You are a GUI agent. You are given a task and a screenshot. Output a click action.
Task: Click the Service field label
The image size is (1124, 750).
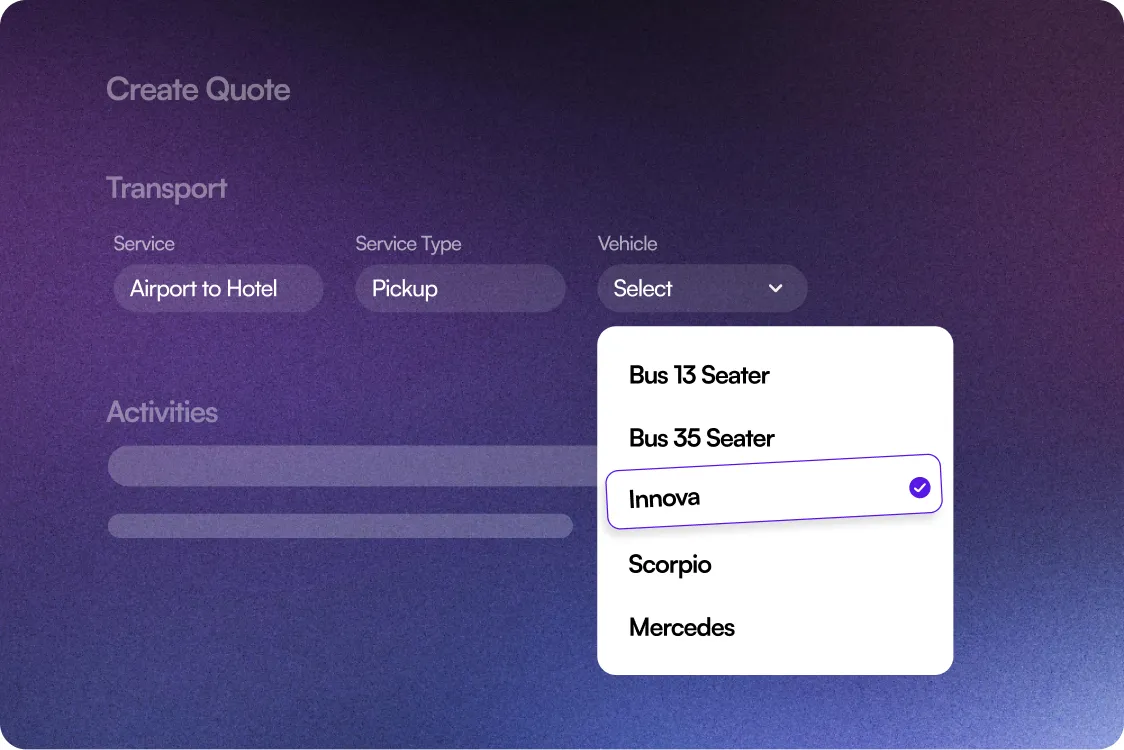click(144, 244)
